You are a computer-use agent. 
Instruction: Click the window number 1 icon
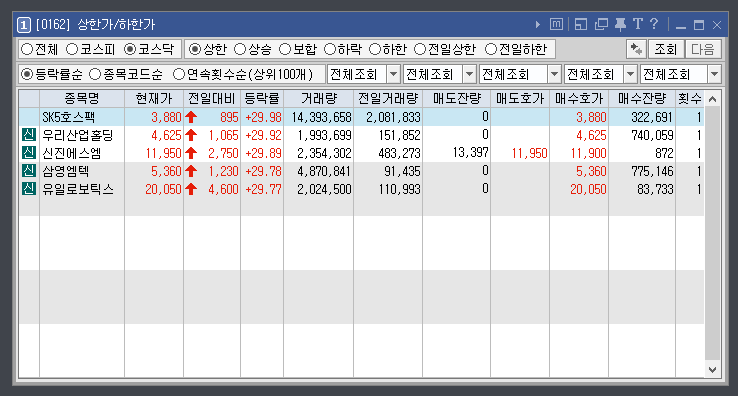pos(24,24)
